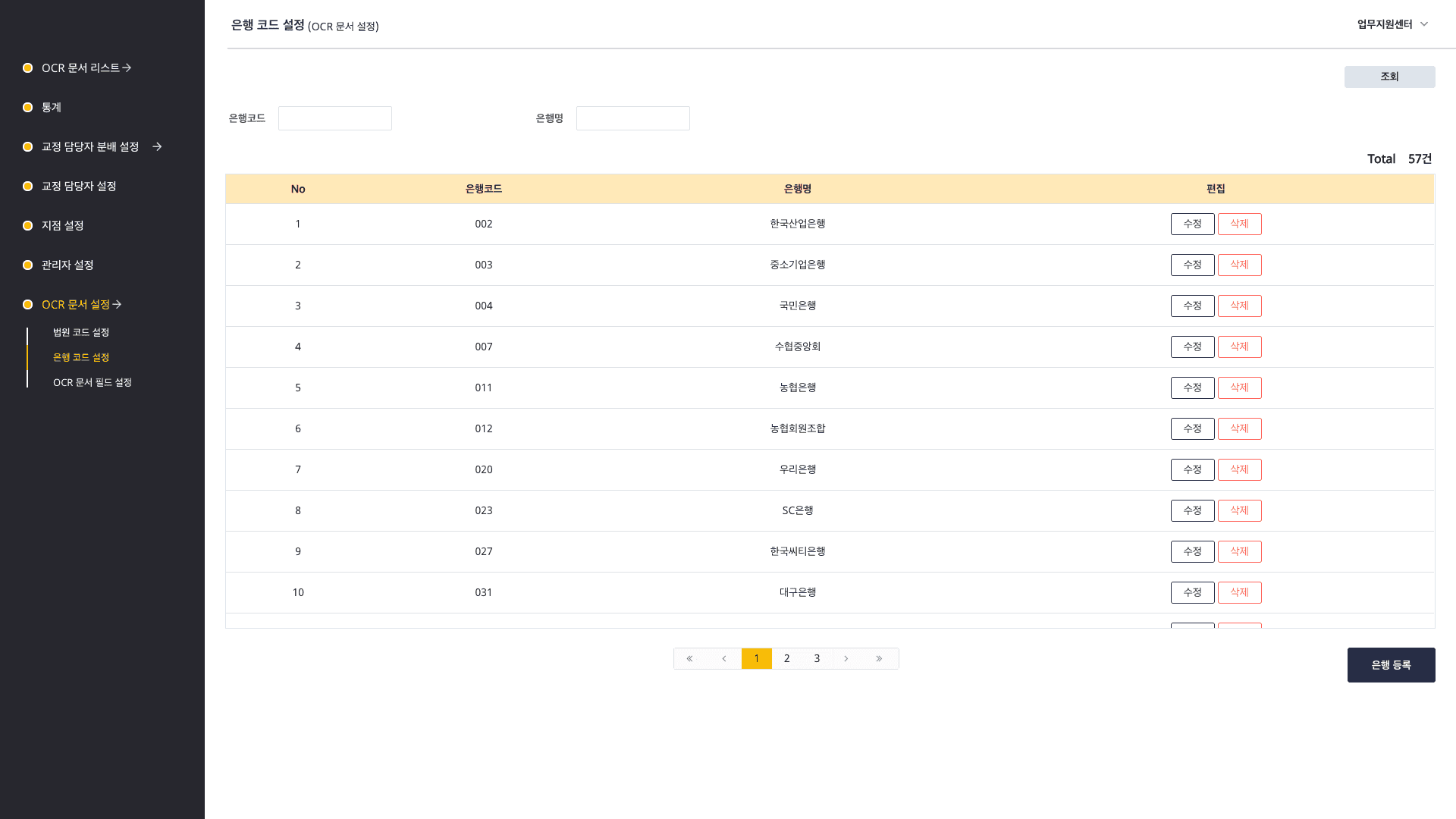
Task: Delete 우리은행 row with 삭제 button
Action: [1239, 469]
